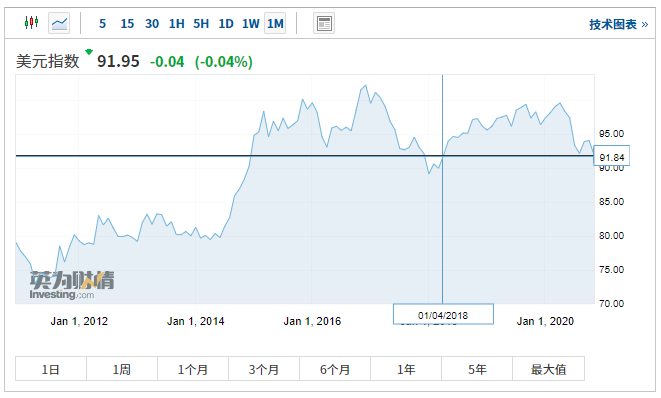Show the 3个月 time range
The height and width of the screenshot is (398, 661).
pyautogui.click(x=264, y=369)
